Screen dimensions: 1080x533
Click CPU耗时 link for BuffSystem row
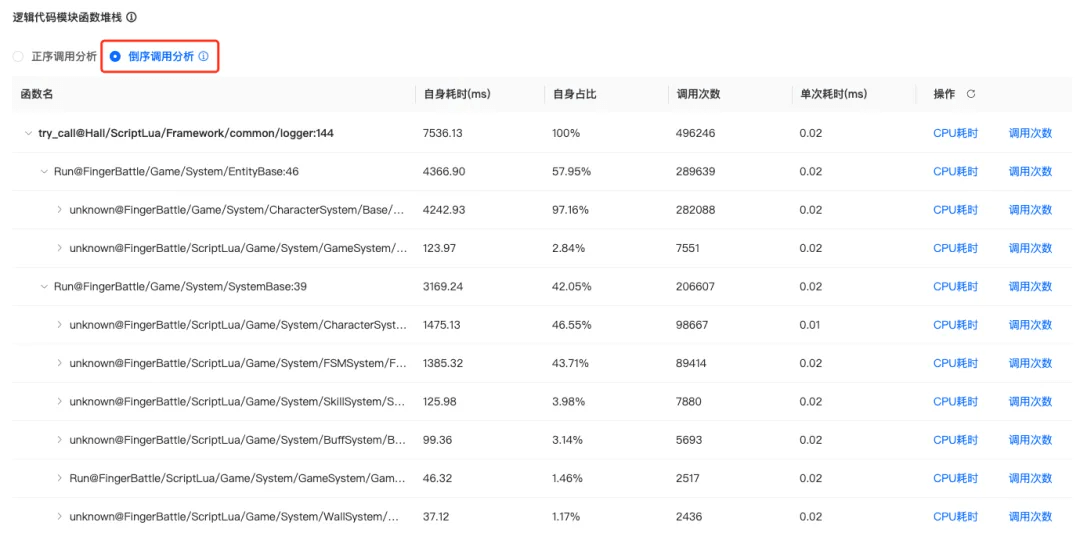955,440
